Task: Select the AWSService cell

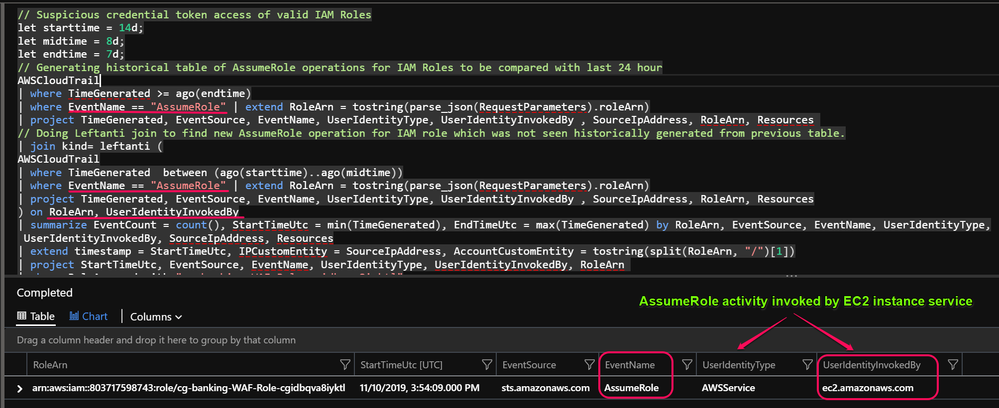Action: [728, 388]
